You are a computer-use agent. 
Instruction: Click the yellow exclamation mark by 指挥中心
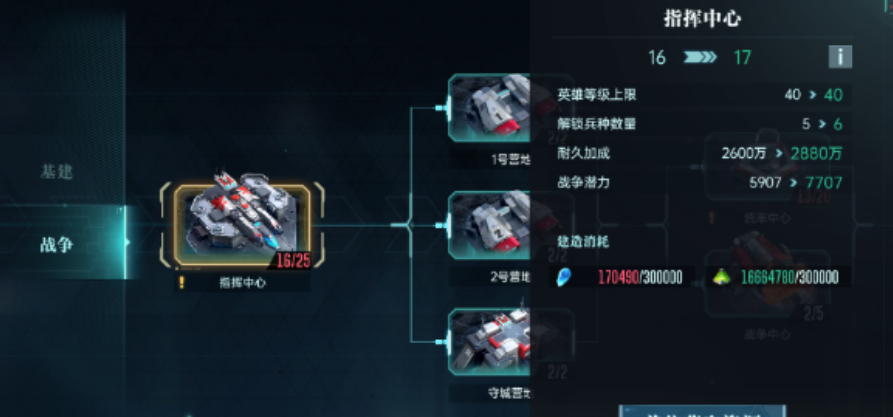pos(182,282)
